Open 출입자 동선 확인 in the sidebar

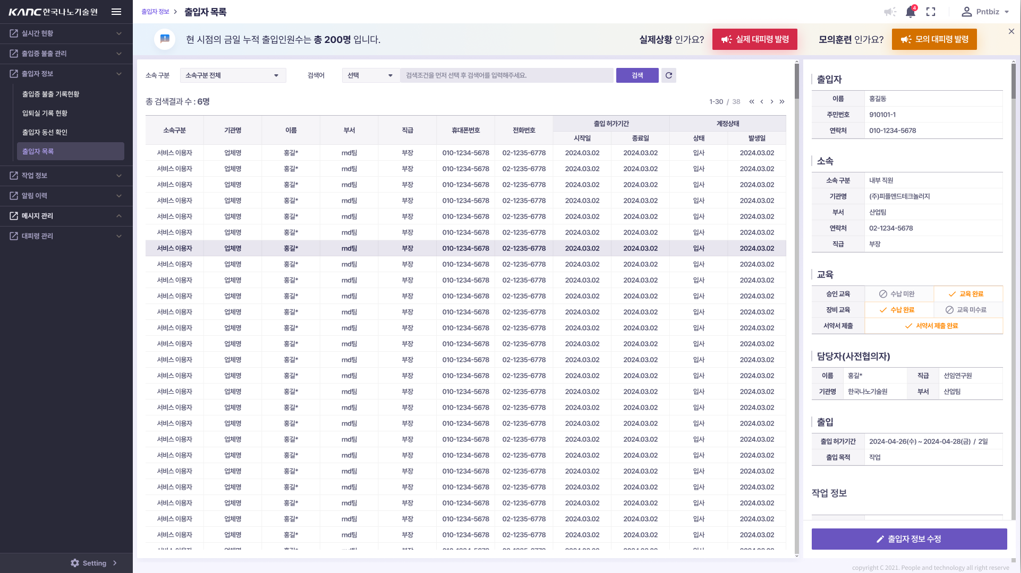pyautogui.click(x=45, y=132)
